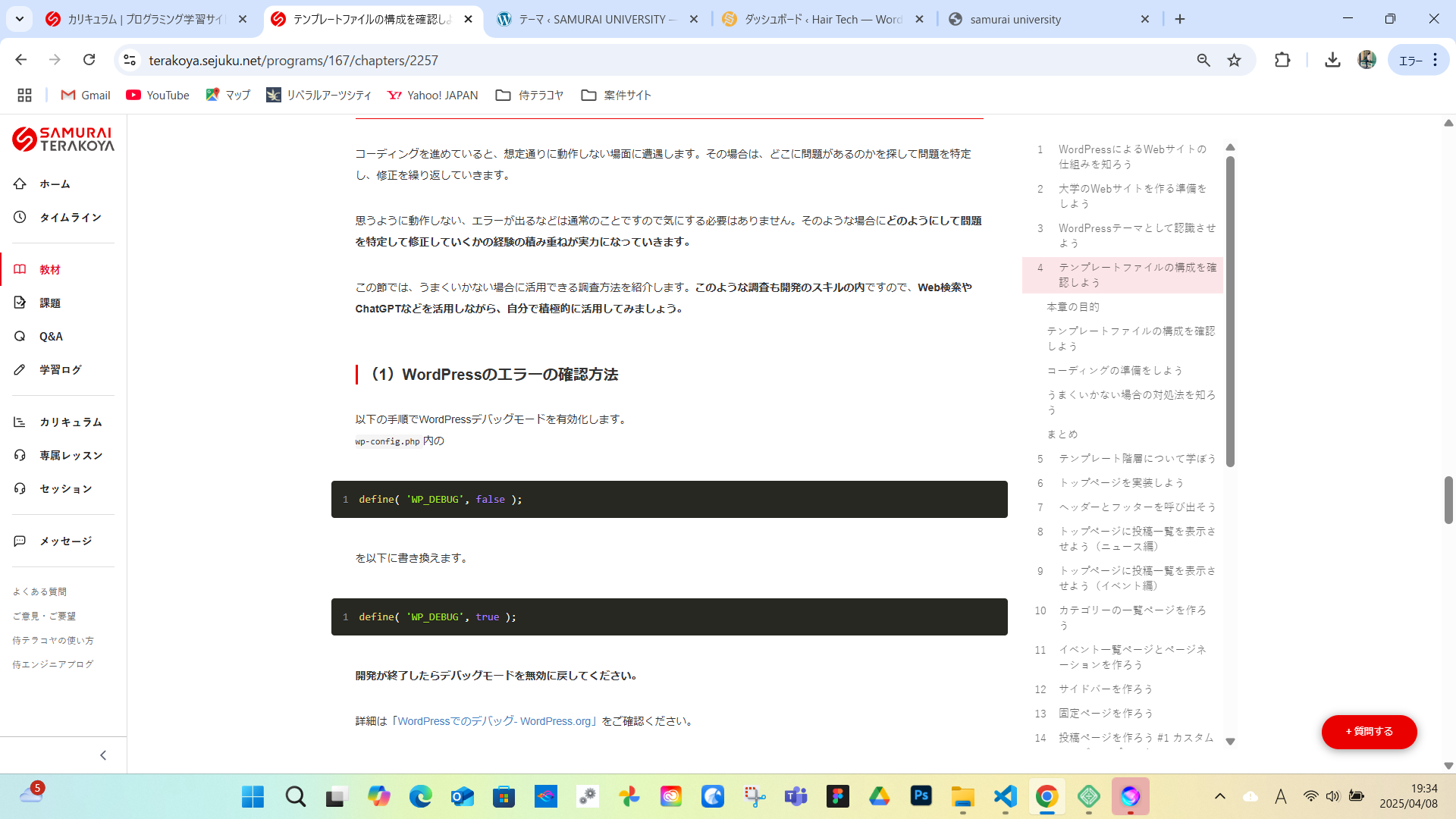Open Visual Studio Code from taskbar

click(x=1005, y=796)
